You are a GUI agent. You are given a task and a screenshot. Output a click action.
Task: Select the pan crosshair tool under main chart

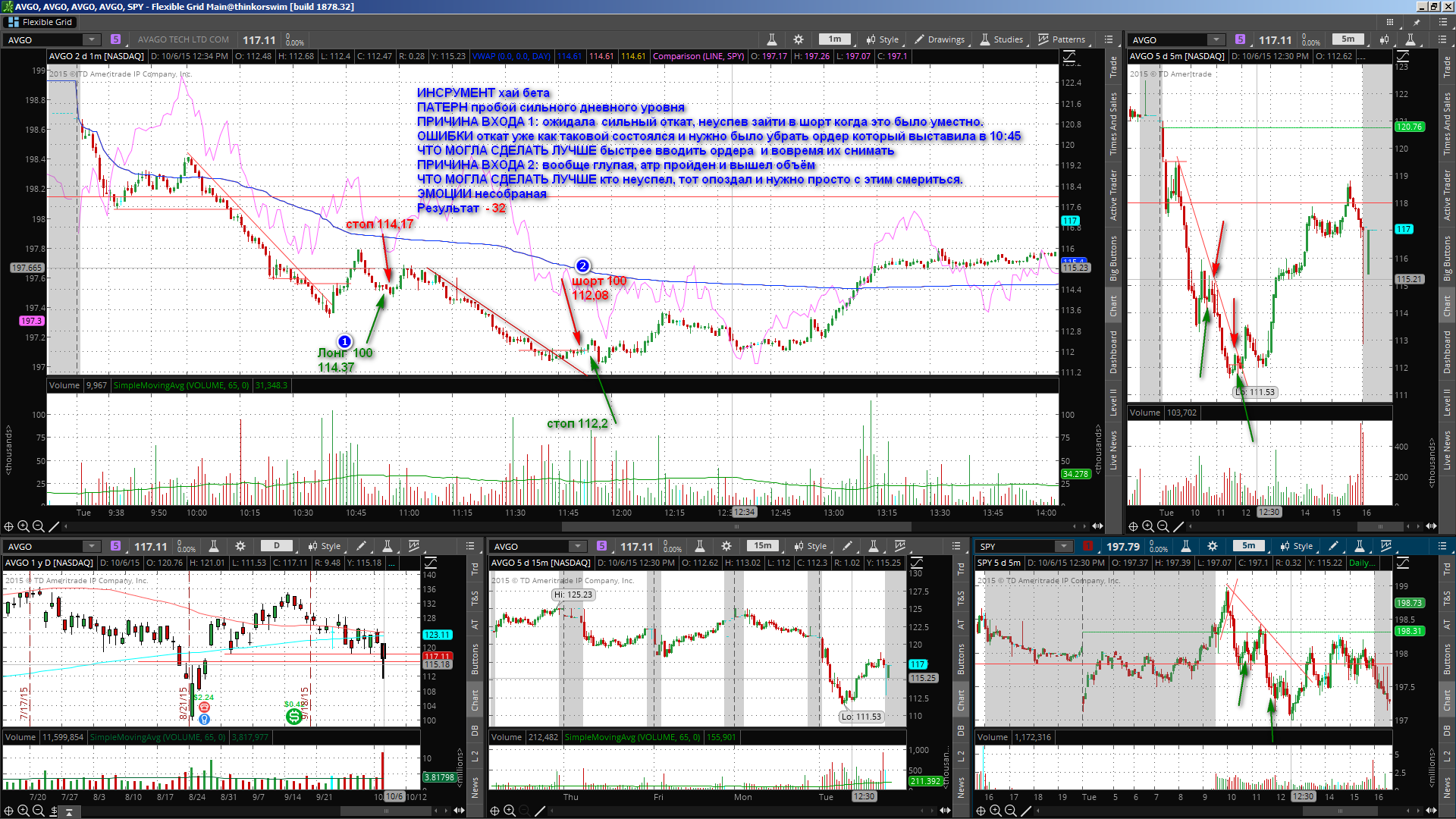(9, 526)
